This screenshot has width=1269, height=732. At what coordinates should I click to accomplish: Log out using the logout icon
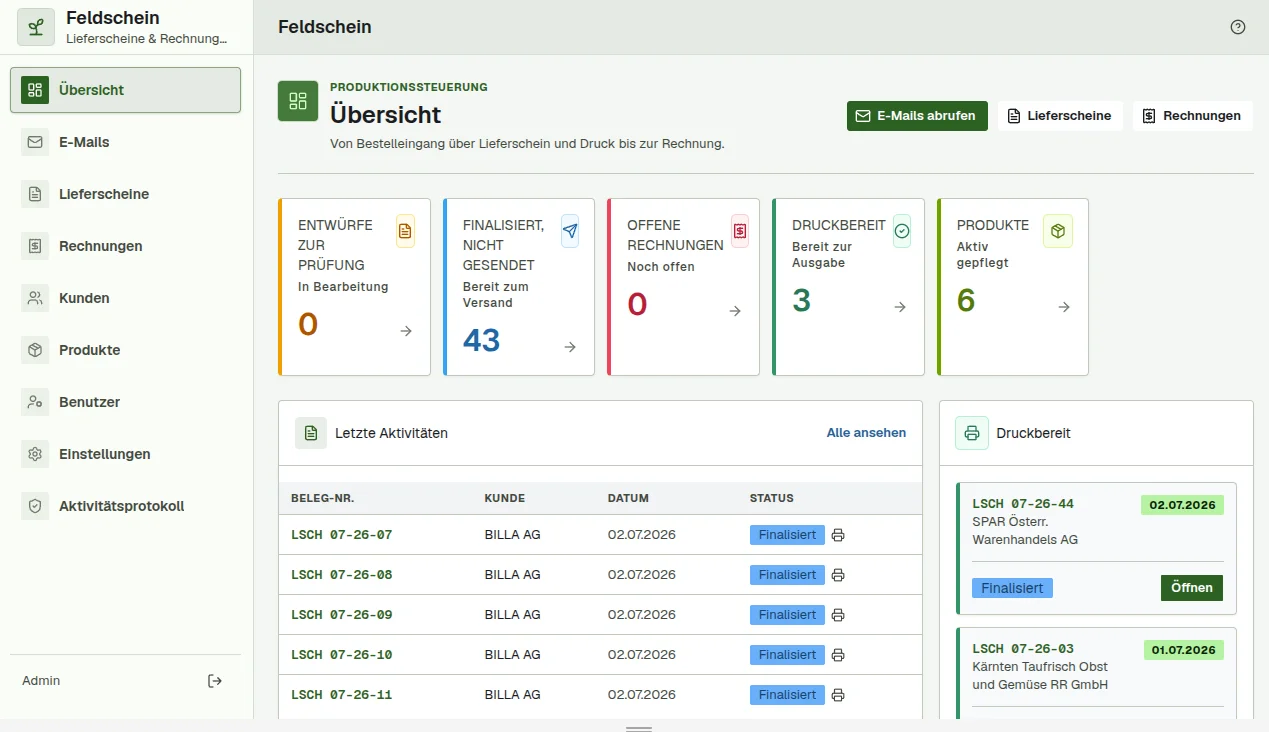pyautogui.click(x=215, y=681)
